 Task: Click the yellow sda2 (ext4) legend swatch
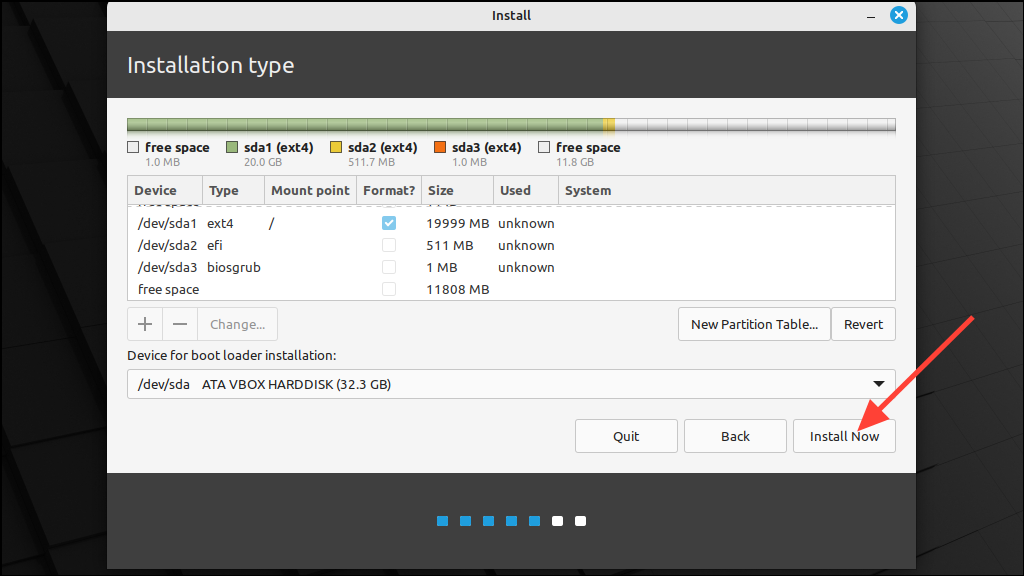[336, 147]
